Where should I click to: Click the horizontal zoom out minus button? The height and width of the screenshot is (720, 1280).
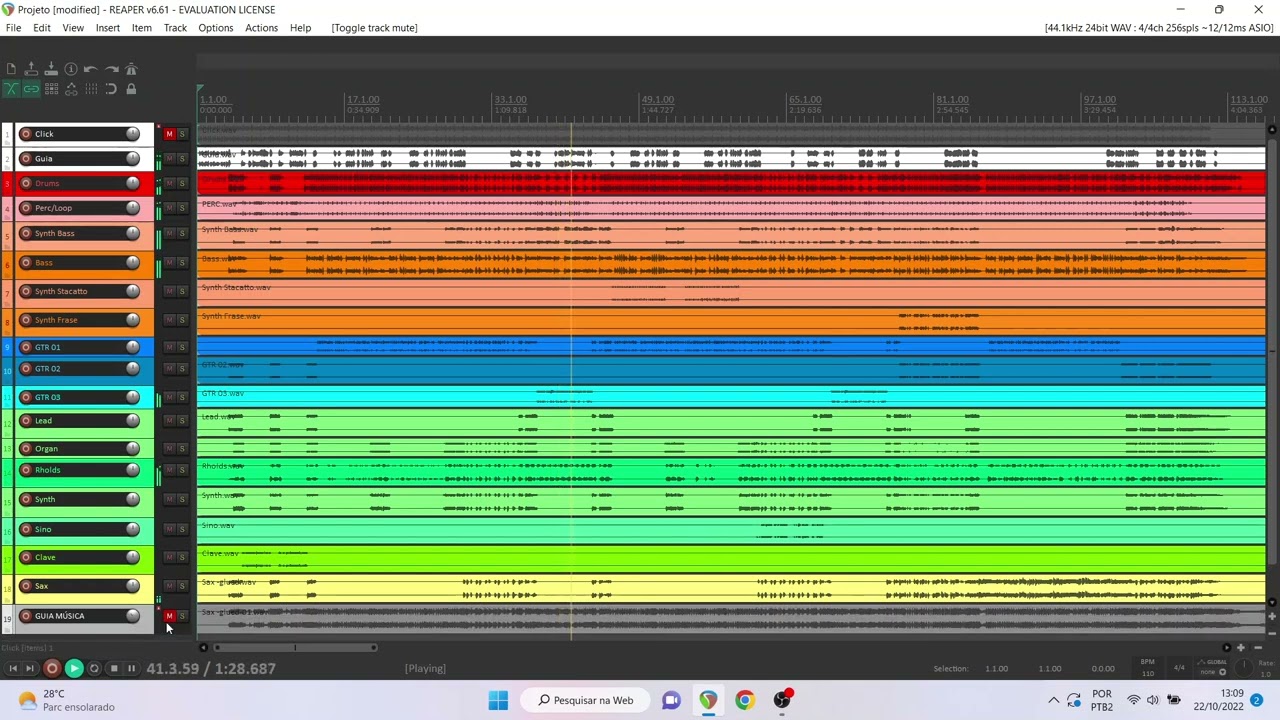(1258, 648)
